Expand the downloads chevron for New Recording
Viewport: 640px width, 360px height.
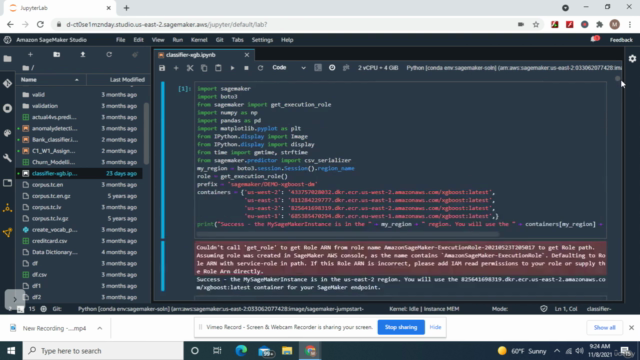(100, 328)
